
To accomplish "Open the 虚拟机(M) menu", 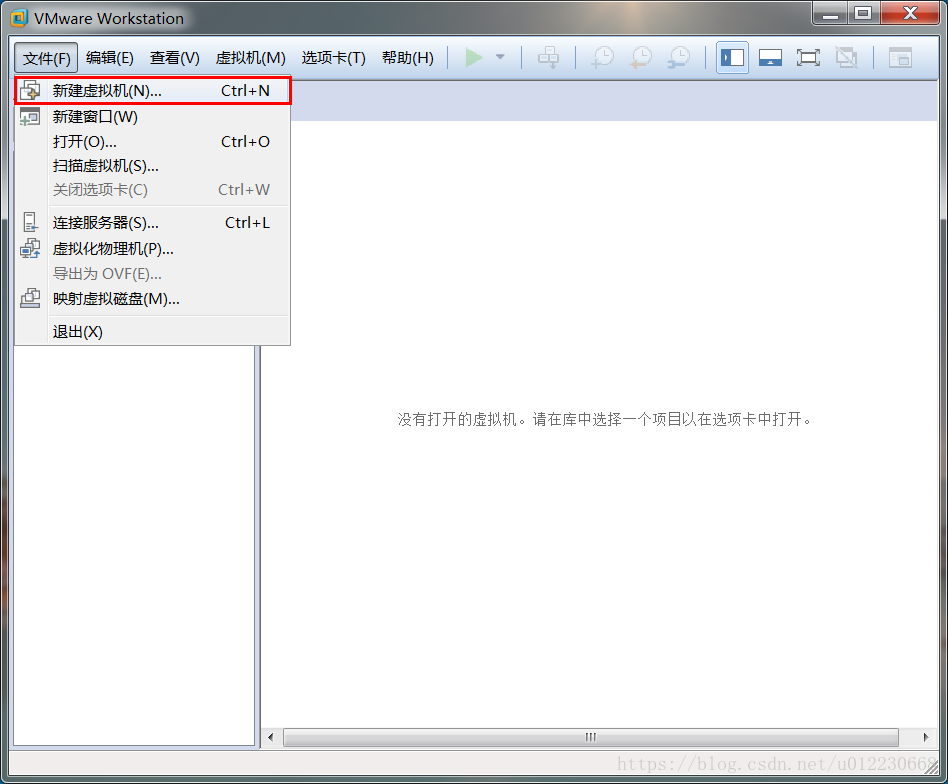I will (250, 58).
